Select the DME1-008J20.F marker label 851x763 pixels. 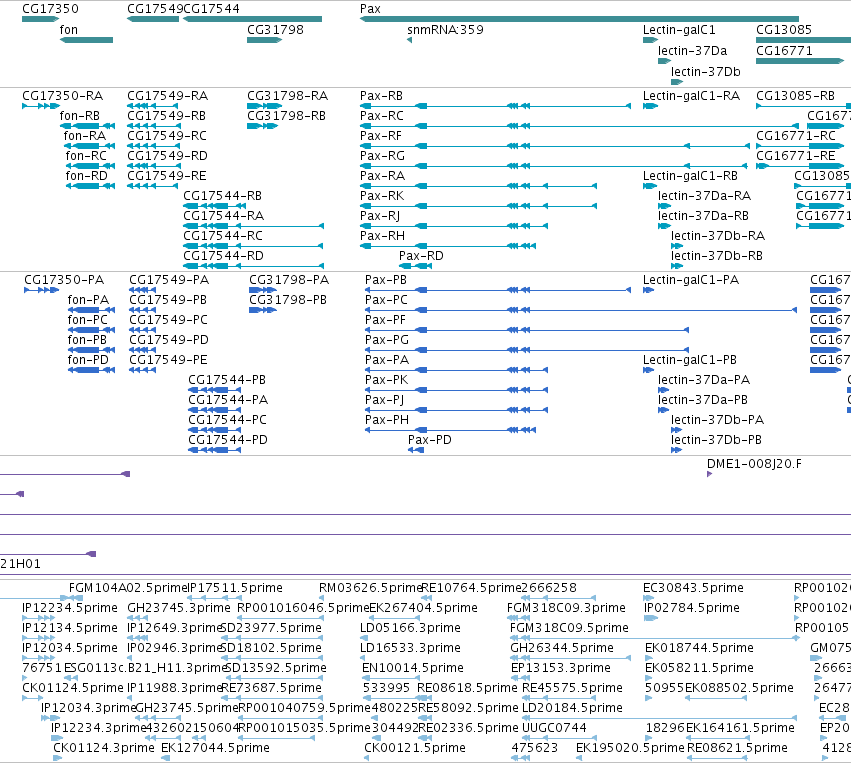coord(754,464)
